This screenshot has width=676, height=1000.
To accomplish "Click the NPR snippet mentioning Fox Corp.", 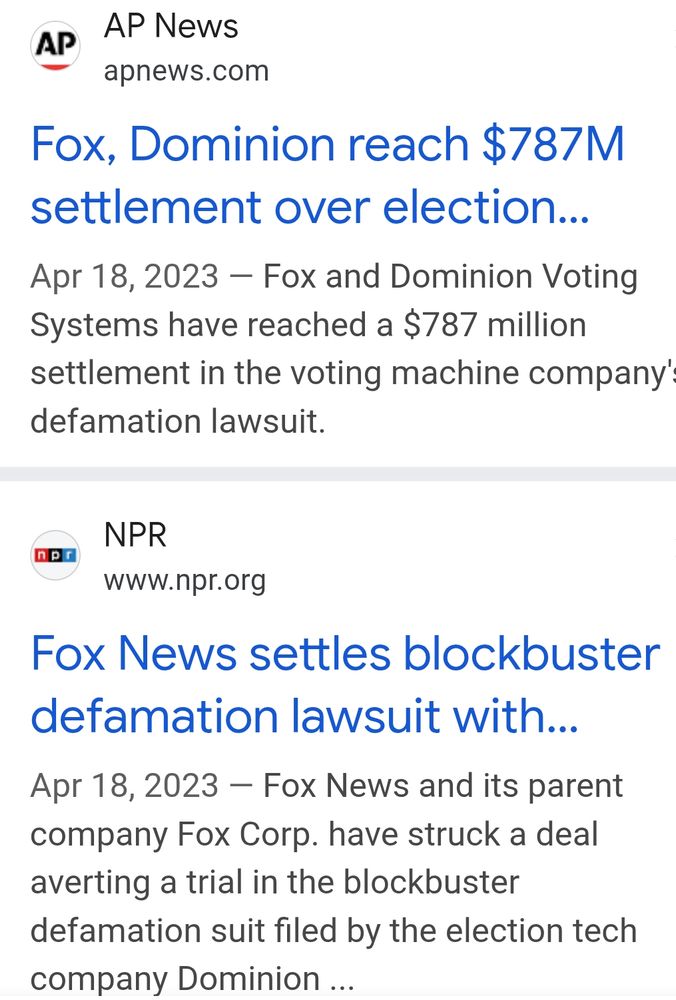I will click(334, 882).
